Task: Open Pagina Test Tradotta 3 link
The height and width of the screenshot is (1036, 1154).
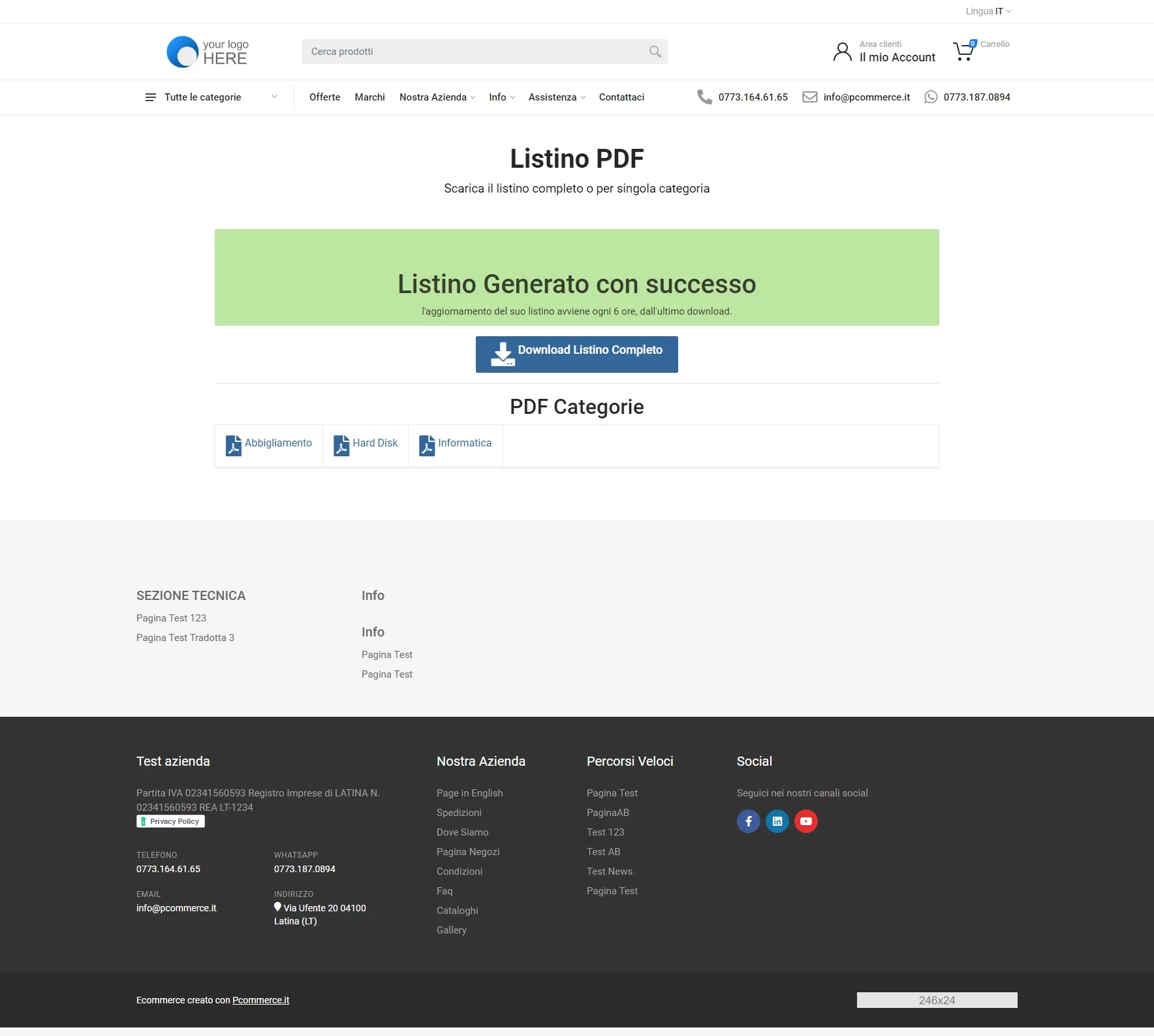Action: 185,638
